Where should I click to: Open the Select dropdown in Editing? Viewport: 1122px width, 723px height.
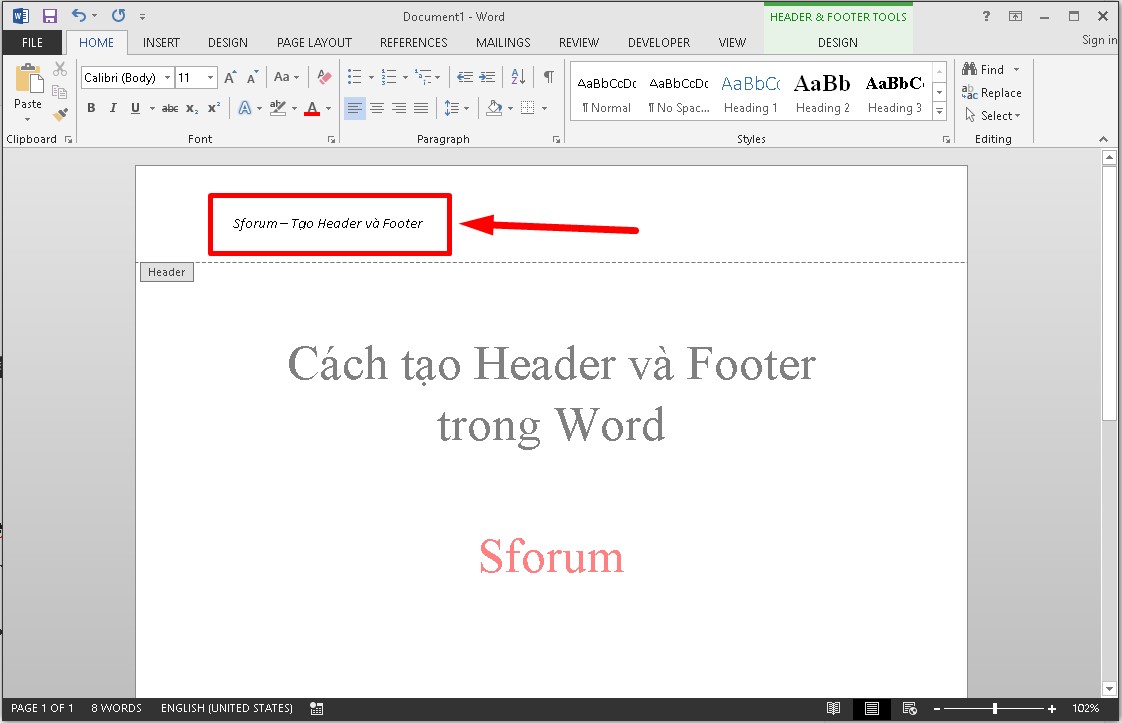992,115
